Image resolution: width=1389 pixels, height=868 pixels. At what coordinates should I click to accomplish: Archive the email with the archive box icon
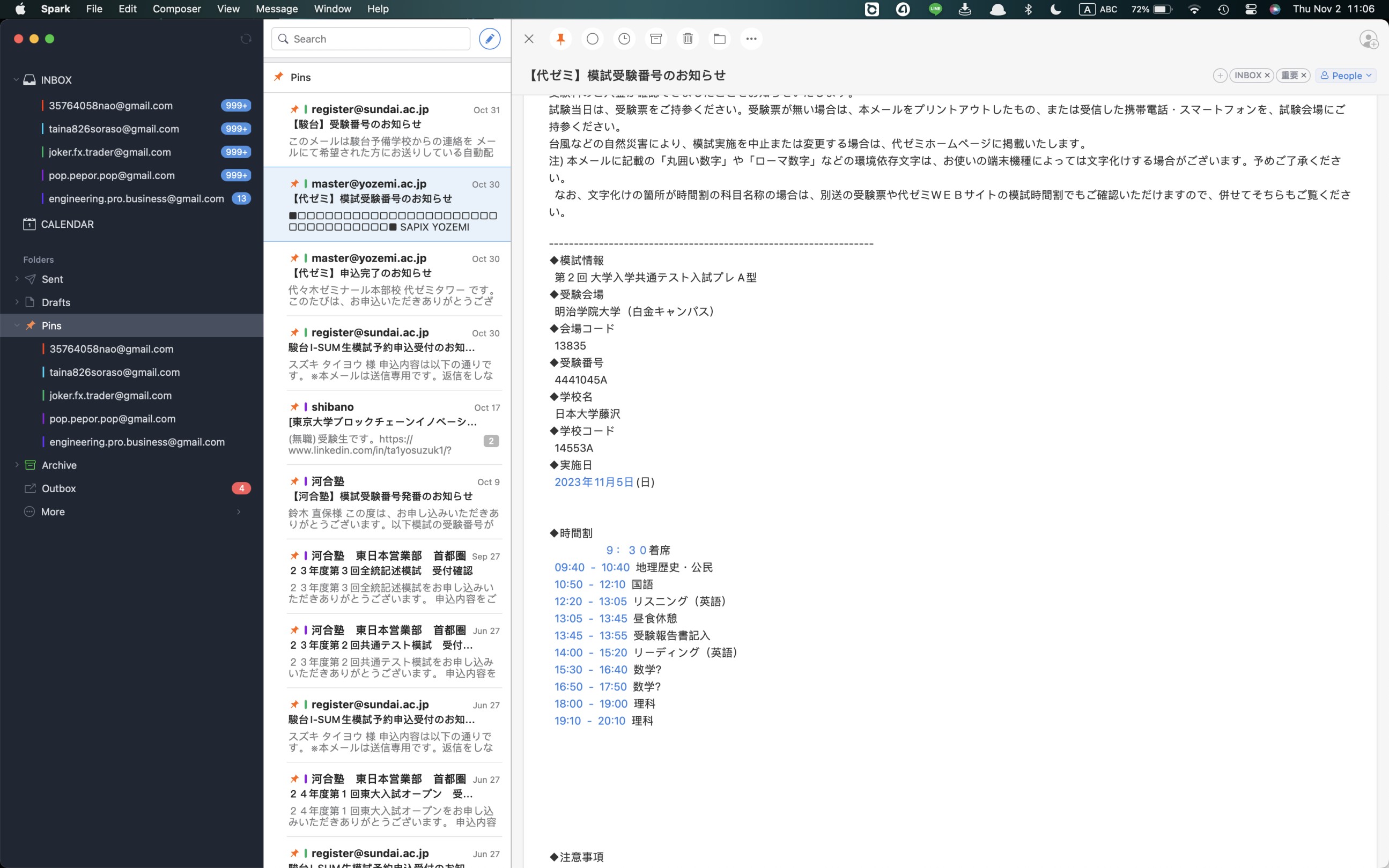[x=656, y=39]
